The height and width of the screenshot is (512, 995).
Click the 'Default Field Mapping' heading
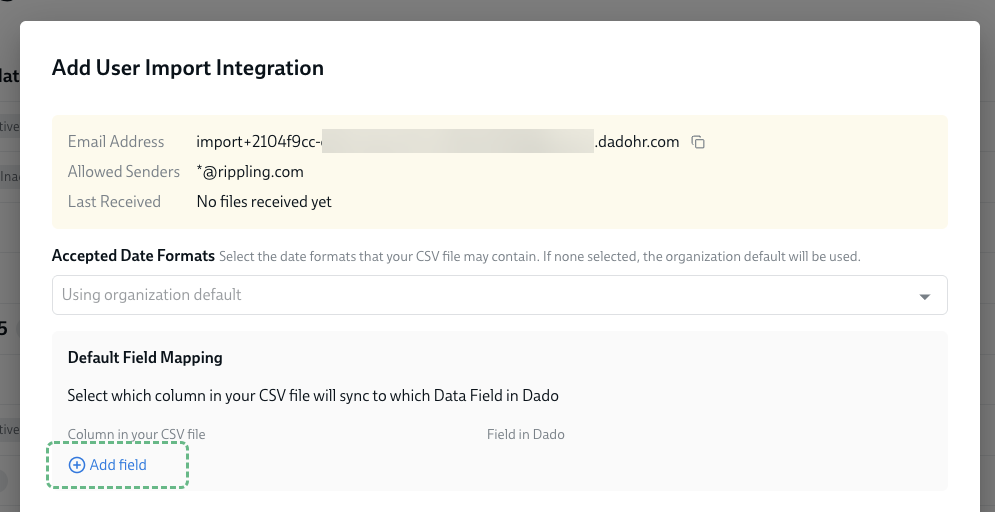(145, 357)
